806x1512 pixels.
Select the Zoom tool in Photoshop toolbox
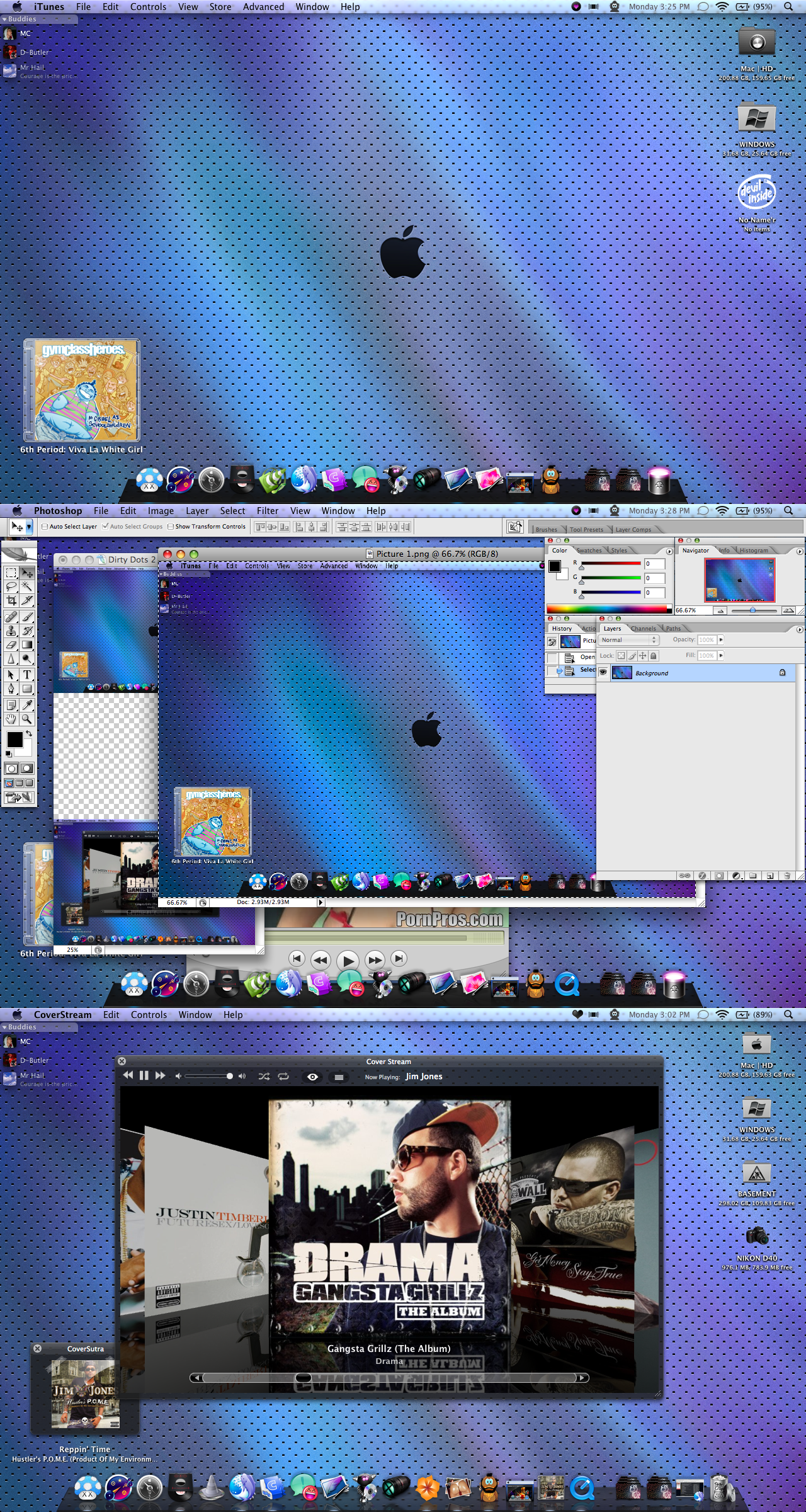pos(27,719)
